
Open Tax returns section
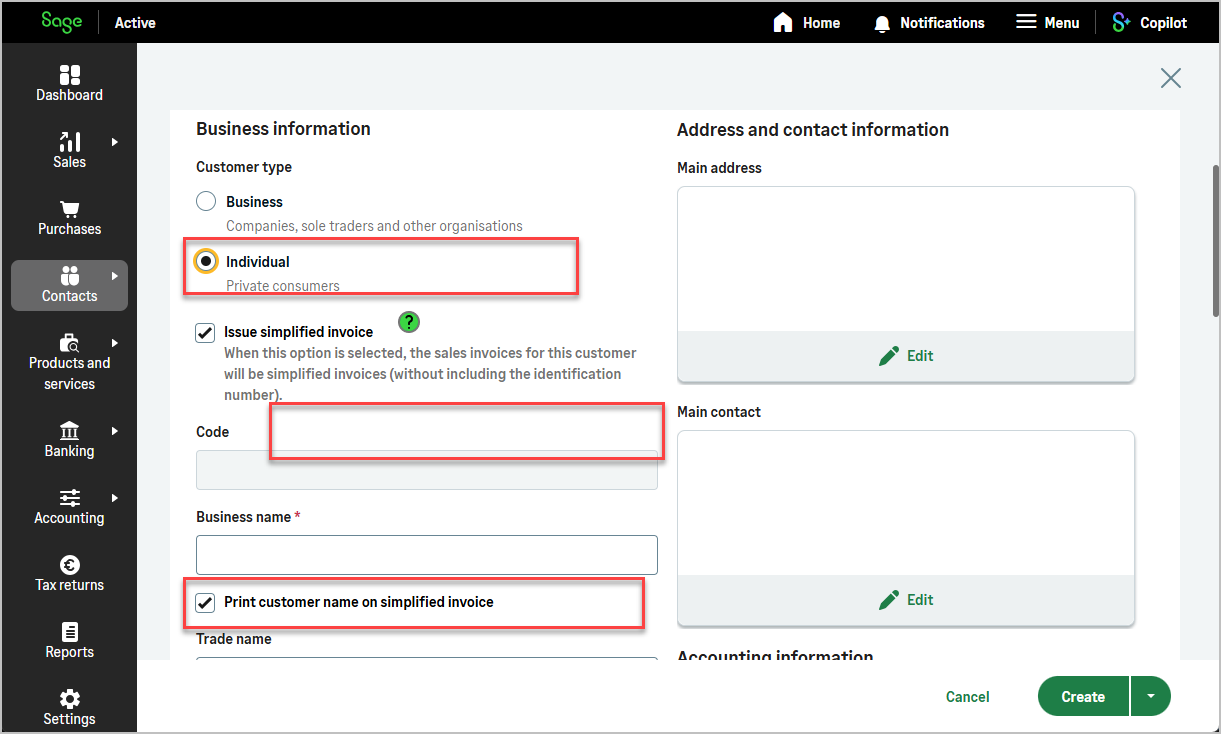click(x=69, y=574)
